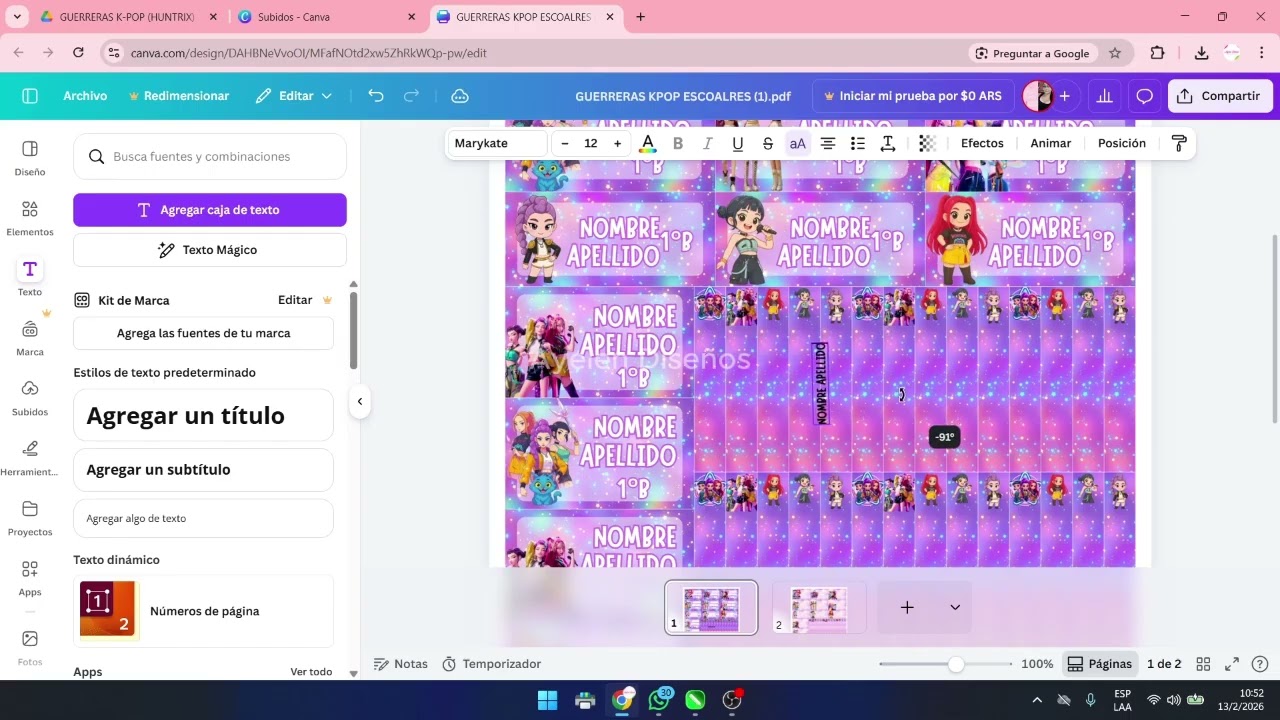
Task: Open the Marykate font dropdown
Action: [498, 143]
